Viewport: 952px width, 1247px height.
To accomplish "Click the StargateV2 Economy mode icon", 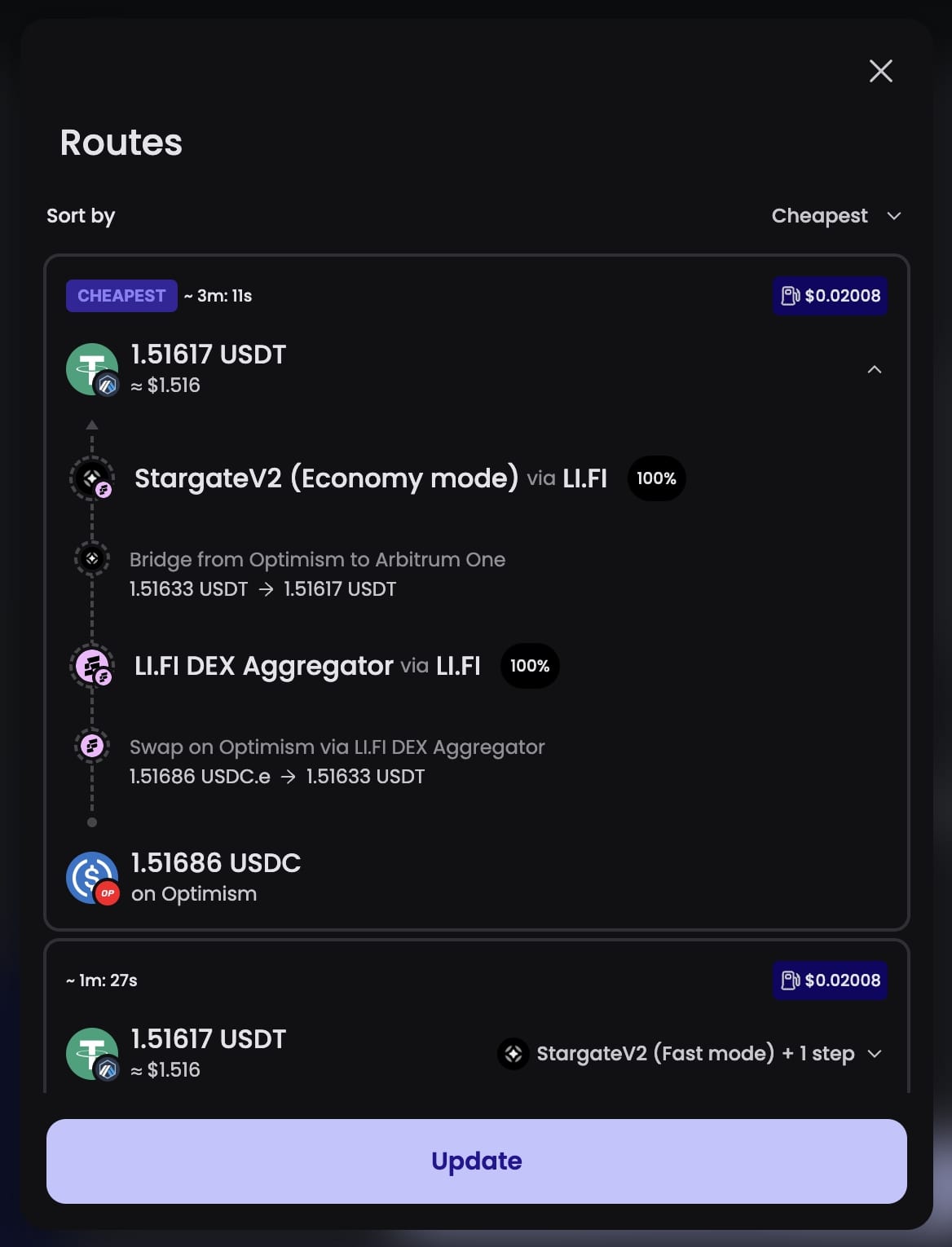I will click(x=92, y=478).
